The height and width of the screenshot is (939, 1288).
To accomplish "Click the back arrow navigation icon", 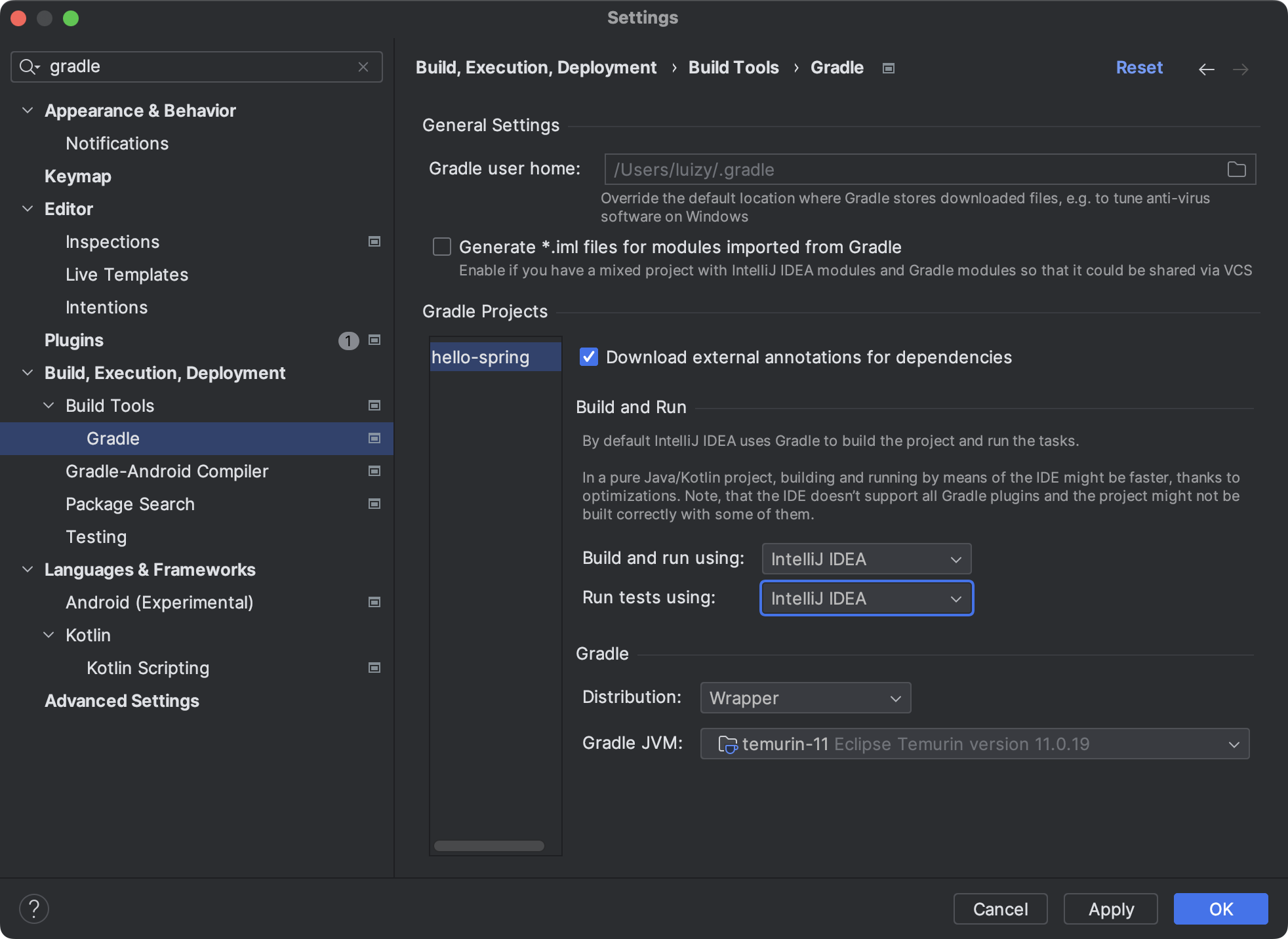I will tap(1206, 69).
